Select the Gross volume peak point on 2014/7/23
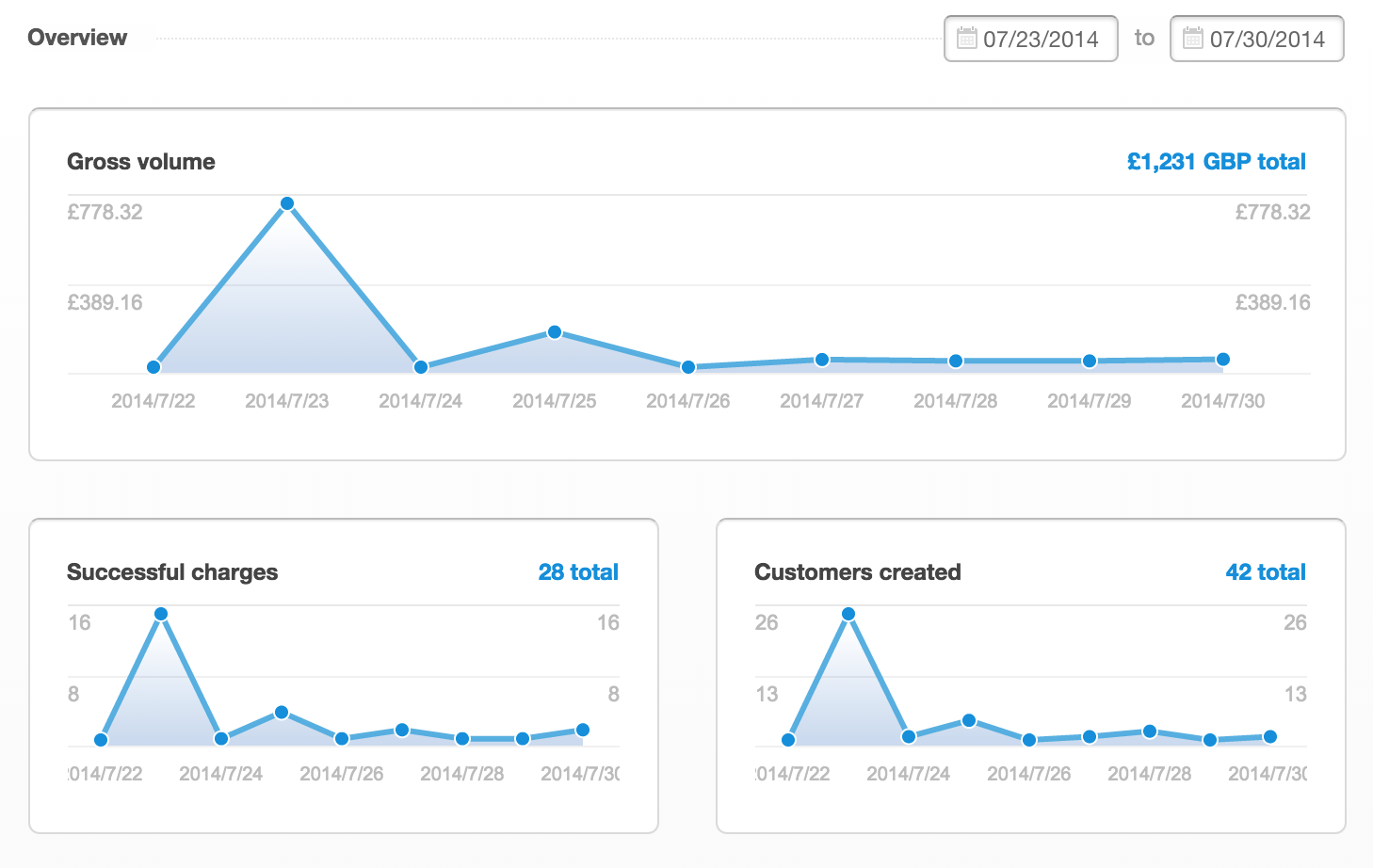Image resolution: width=1373 pixels, height=868 pixels. click(x=287, y=203)
